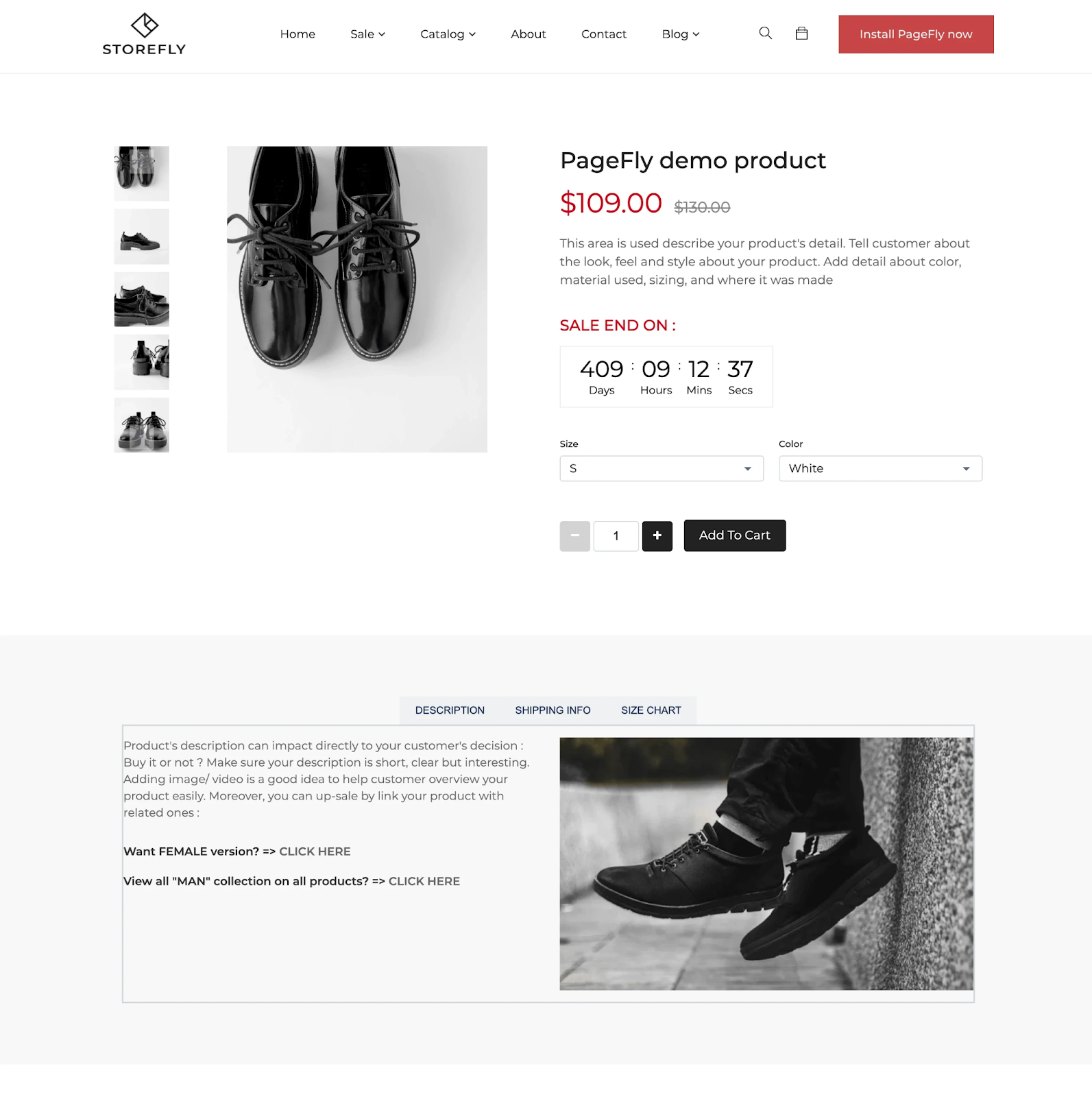Switch to the Size Chart tab
This screenshot has width=1092, height=1097.
click(x=651, y=710)
